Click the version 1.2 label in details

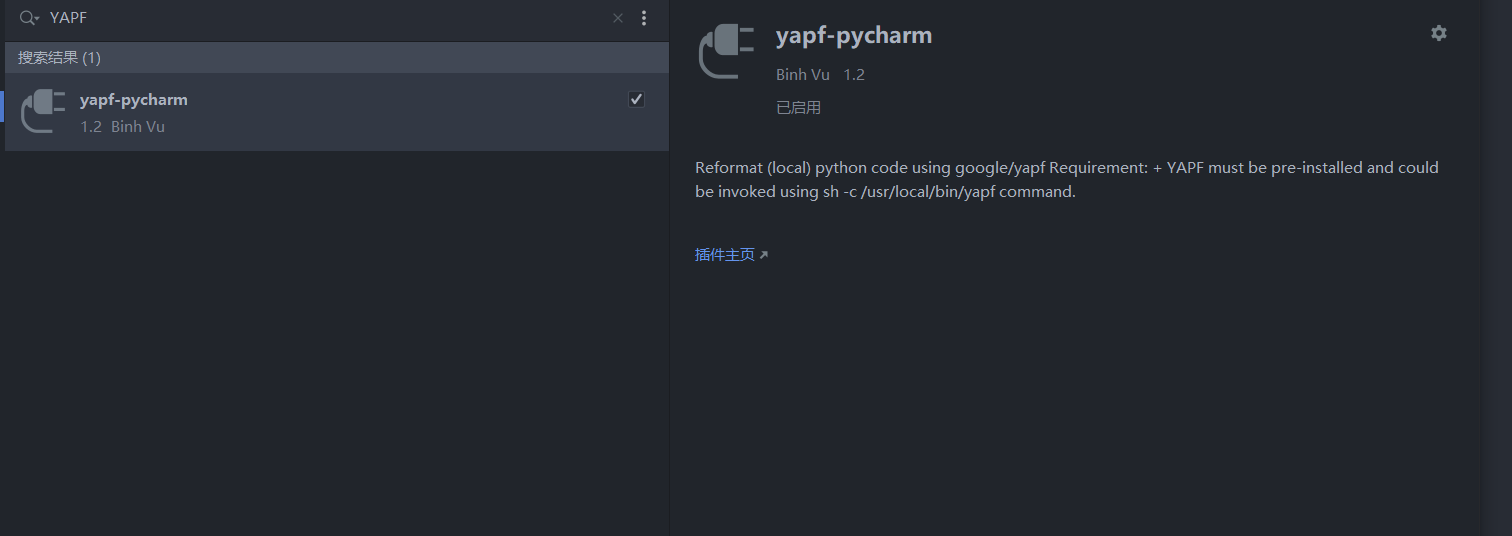(x=854, y=75)
